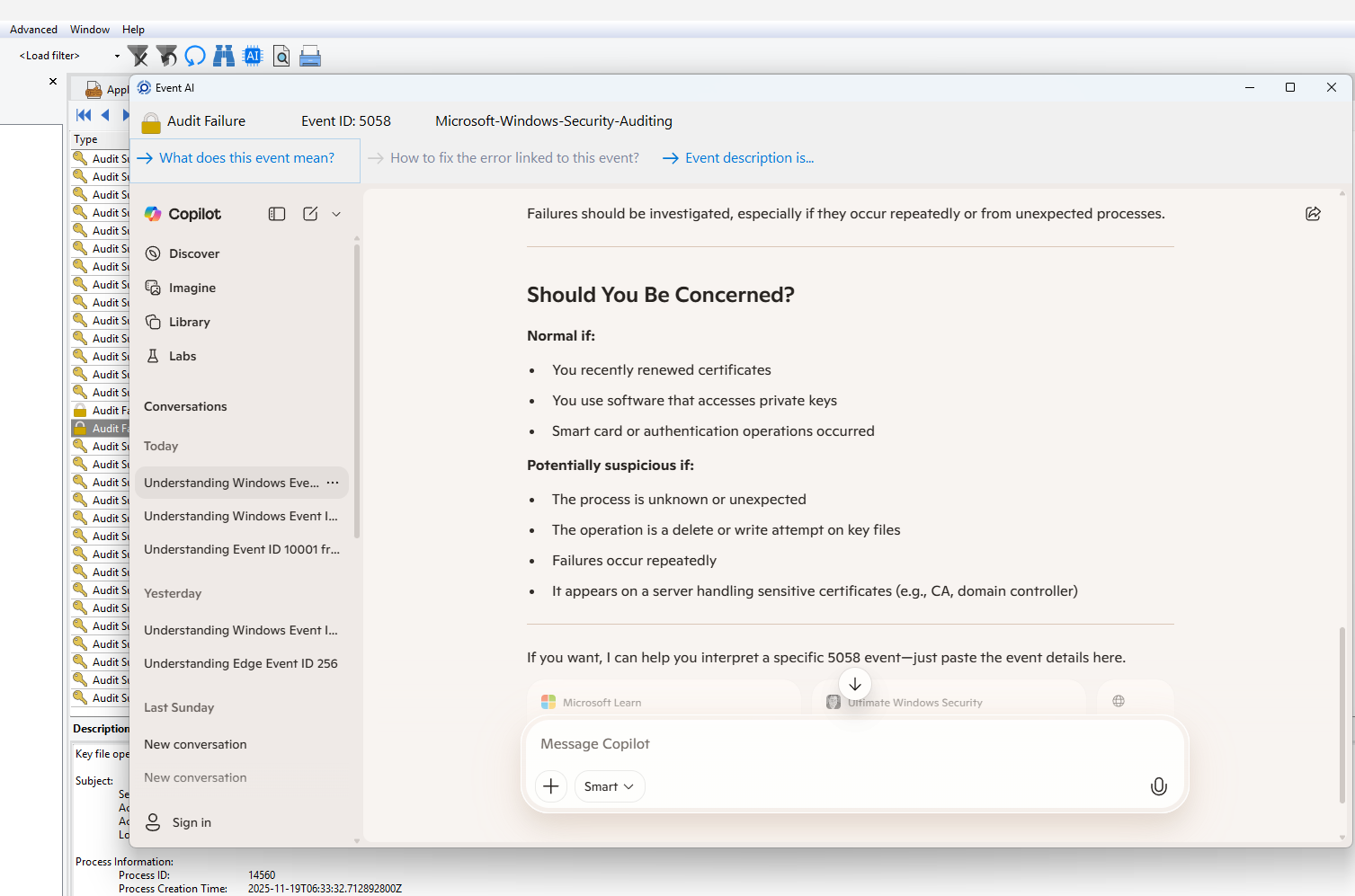Click the blue refresh arrow icon
Viewport: 1355px width, 896px height.
pyautogui.click(x=195, y=57)
